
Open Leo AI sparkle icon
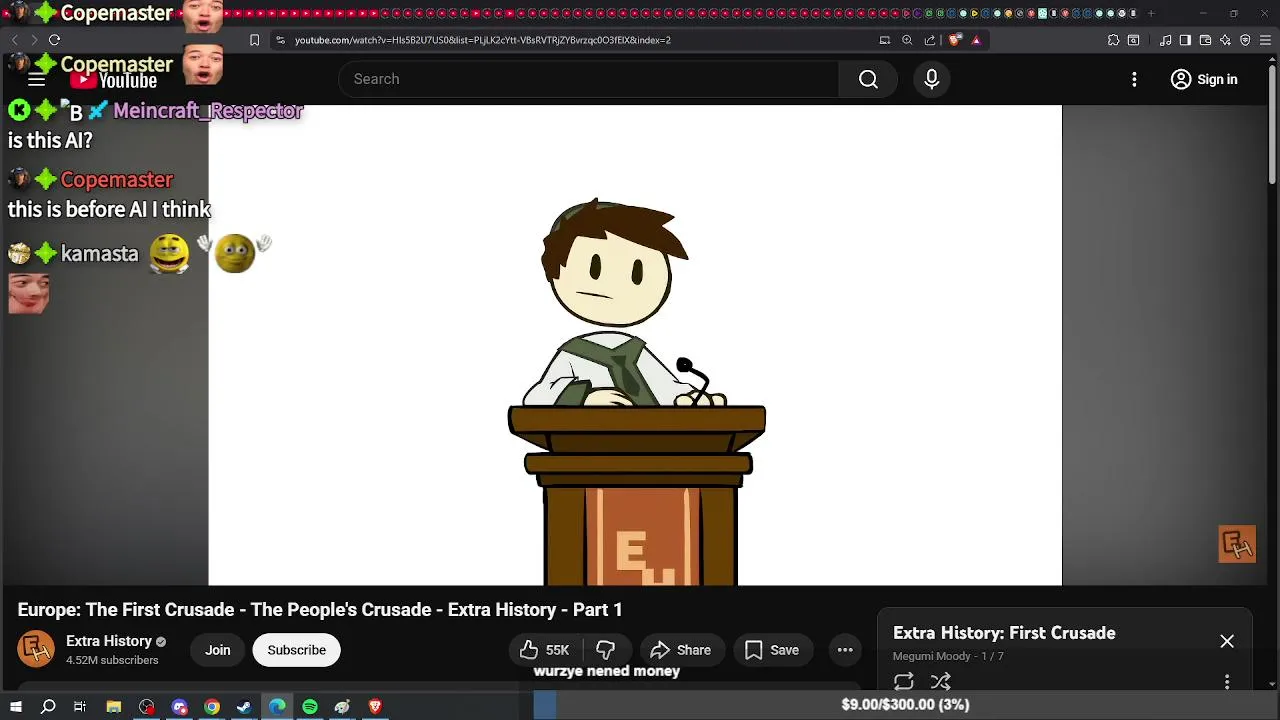[1225, 40]
